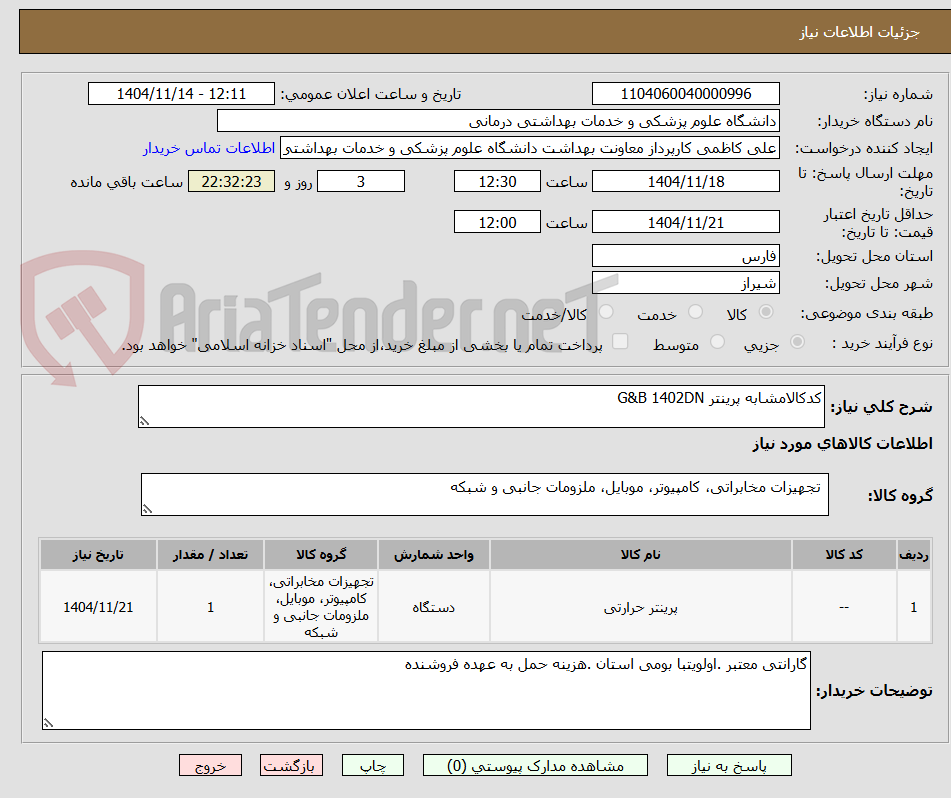Click the general description box 'G&B 1402DN'
This screenshot has width=951, height=798.
pos(481,406)
